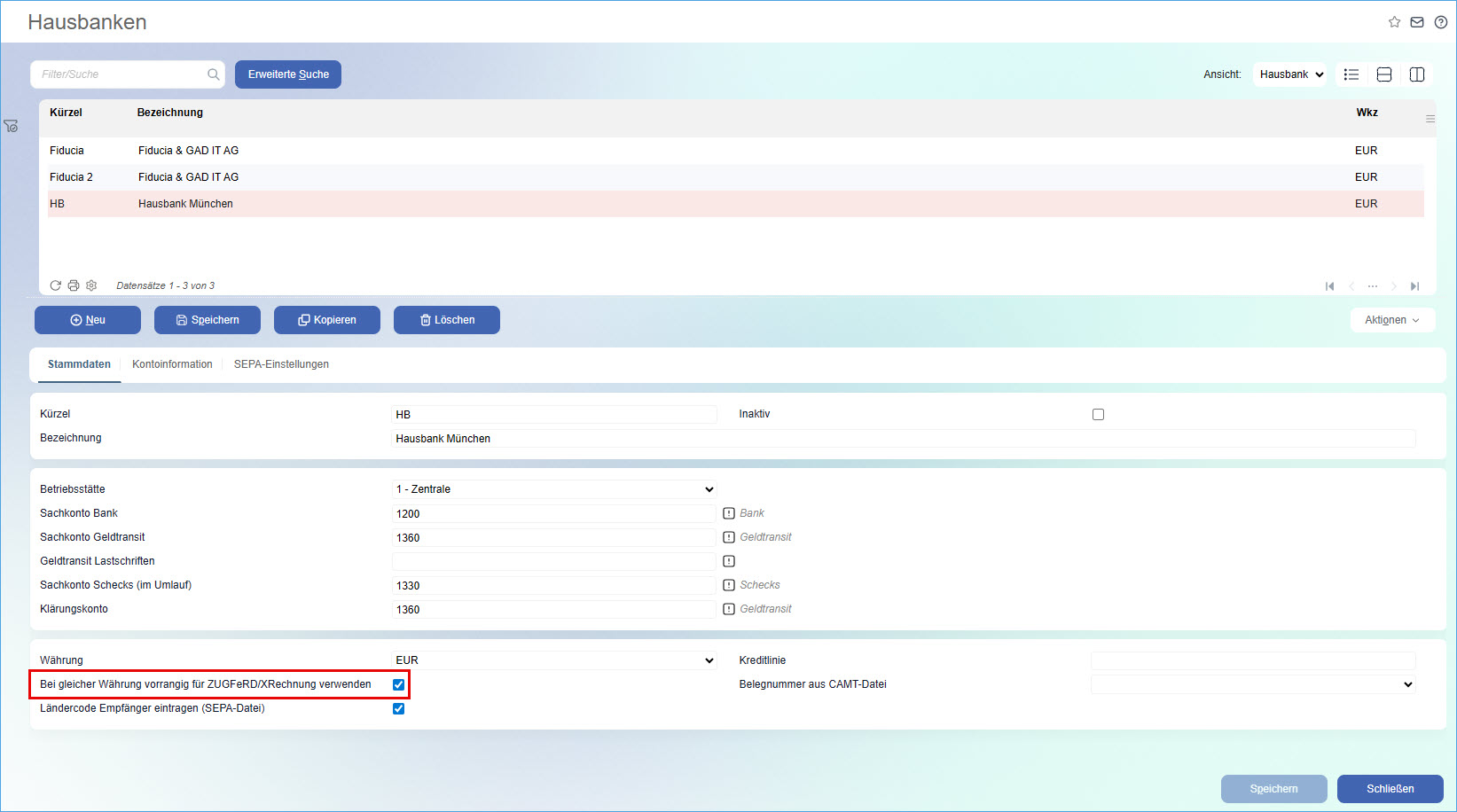Toggle Ländercode Empfänger eintragen checkbox

(x=398, y=708)
